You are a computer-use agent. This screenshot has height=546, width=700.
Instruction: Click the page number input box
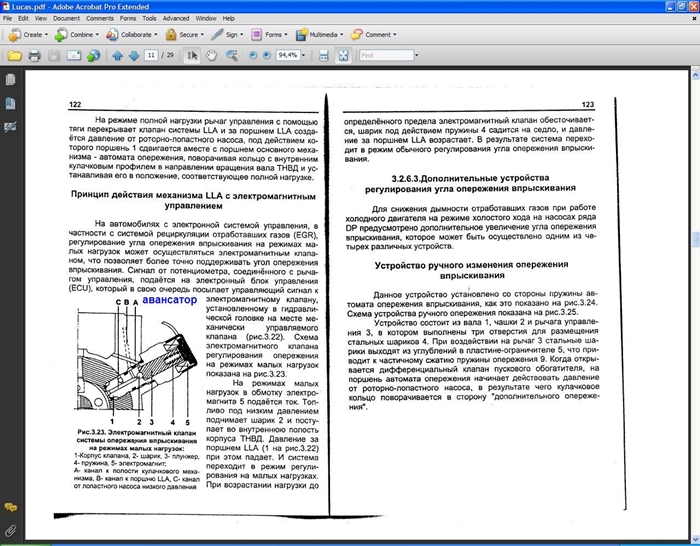pos(151,55)
